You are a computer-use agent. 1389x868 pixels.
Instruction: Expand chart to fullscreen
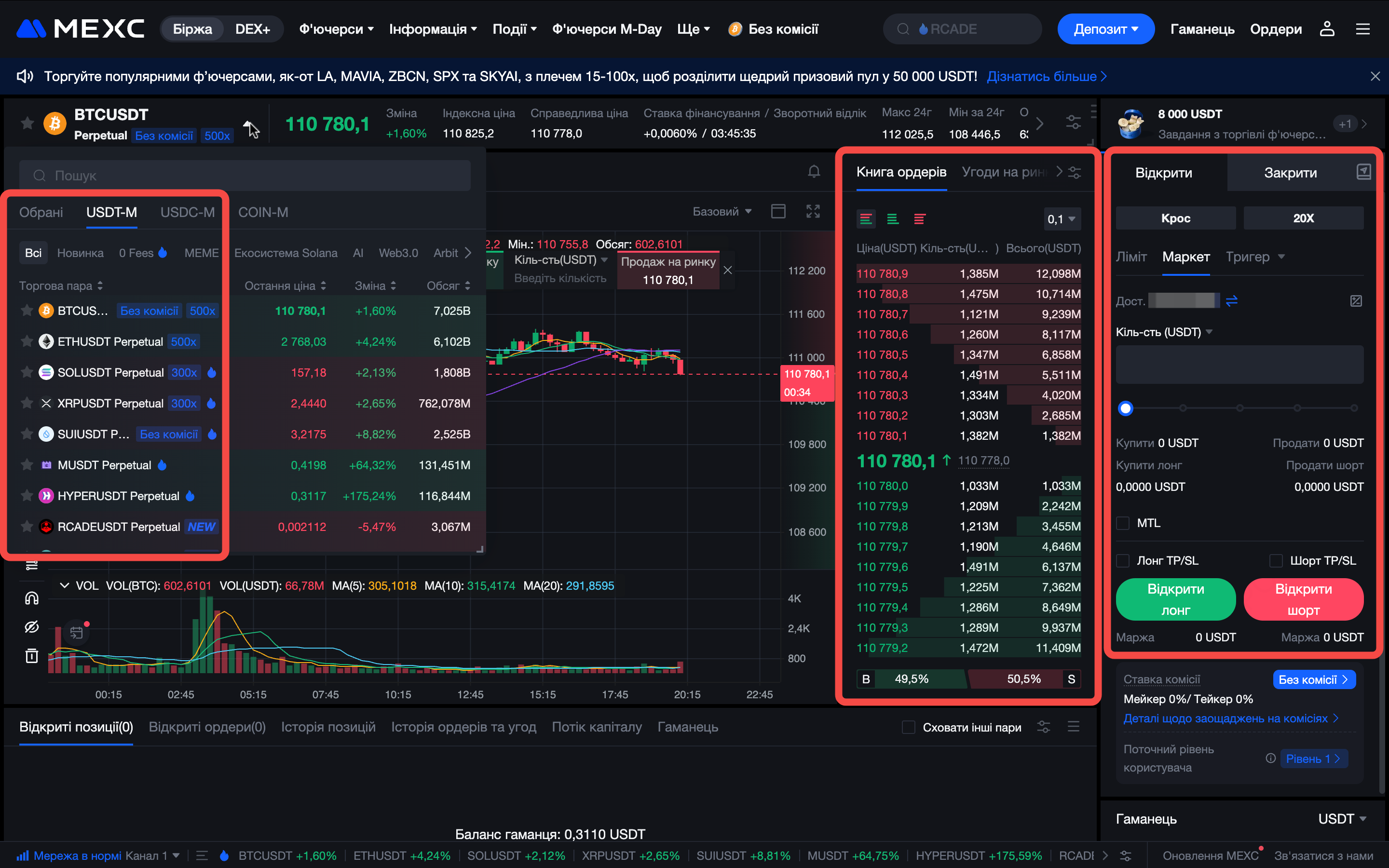click(813, 211)
